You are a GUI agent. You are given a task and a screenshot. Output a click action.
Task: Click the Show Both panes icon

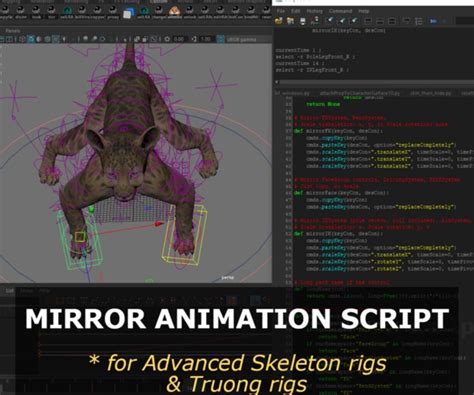(392, 21)
